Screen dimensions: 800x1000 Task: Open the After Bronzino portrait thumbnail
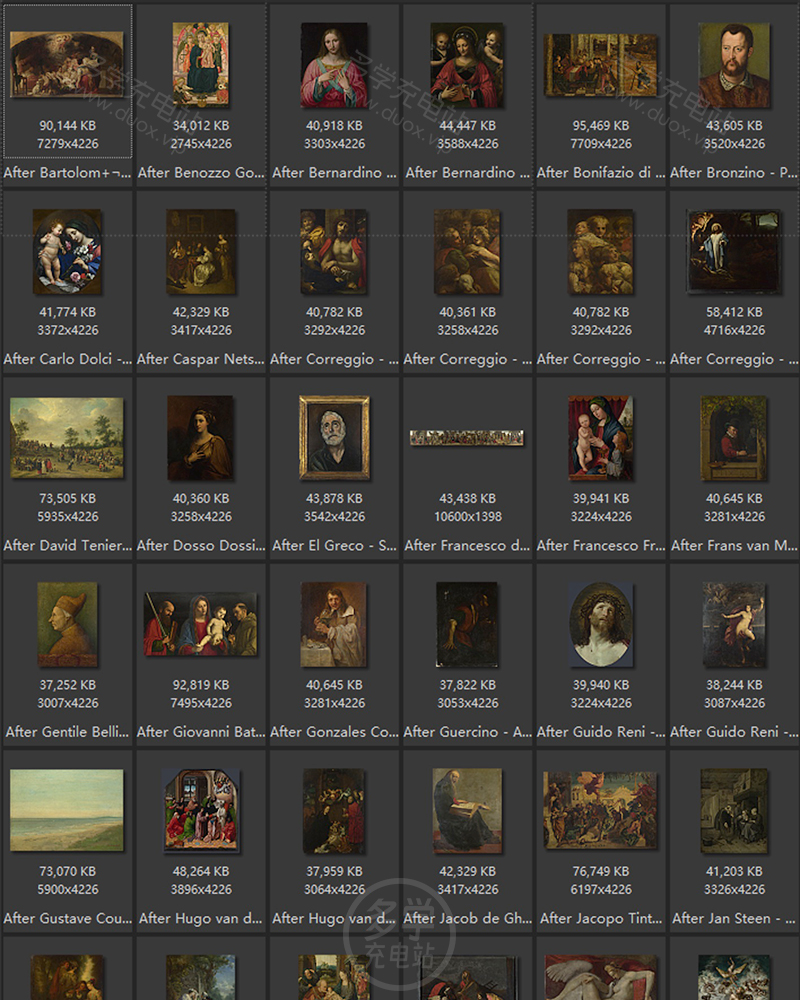click(x=734, y=65)
